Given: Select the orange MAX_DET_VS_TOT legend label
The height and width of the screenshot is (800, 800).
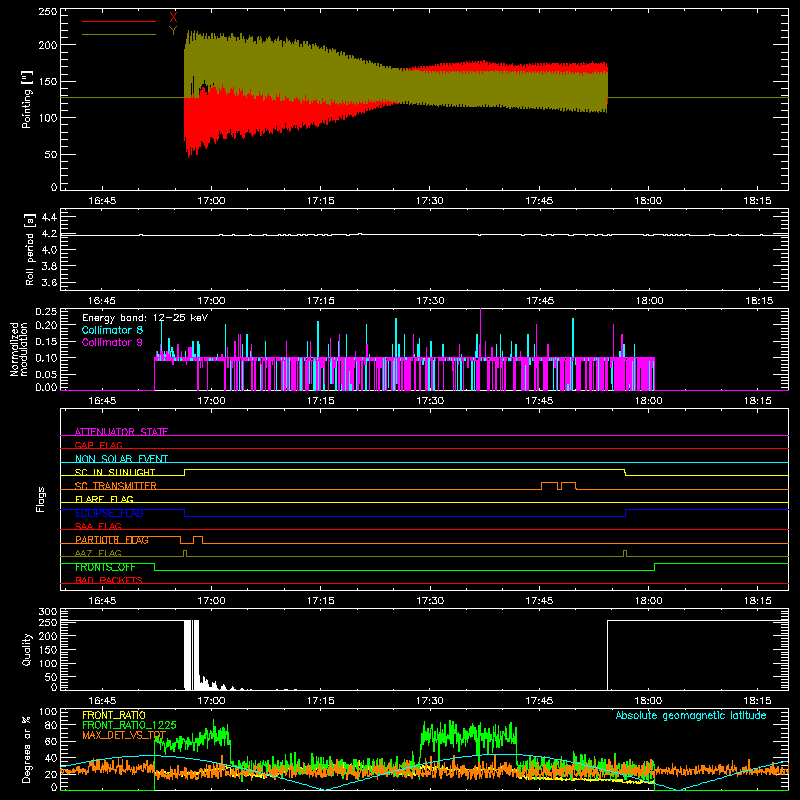Looking at the screenshot, I should (124, 735).
